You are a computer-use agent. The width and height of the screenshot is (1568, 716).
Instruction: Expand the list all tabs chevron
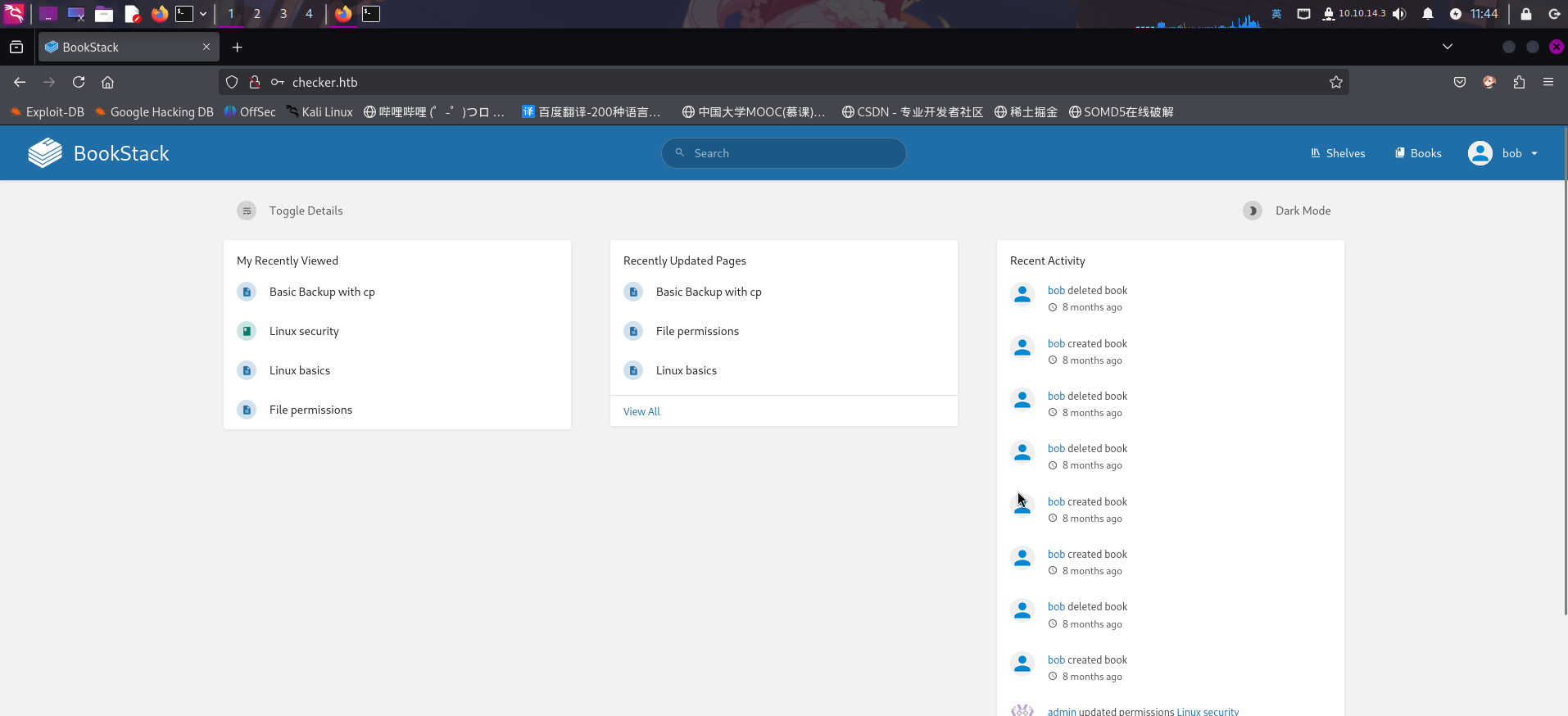(1448, 47)
